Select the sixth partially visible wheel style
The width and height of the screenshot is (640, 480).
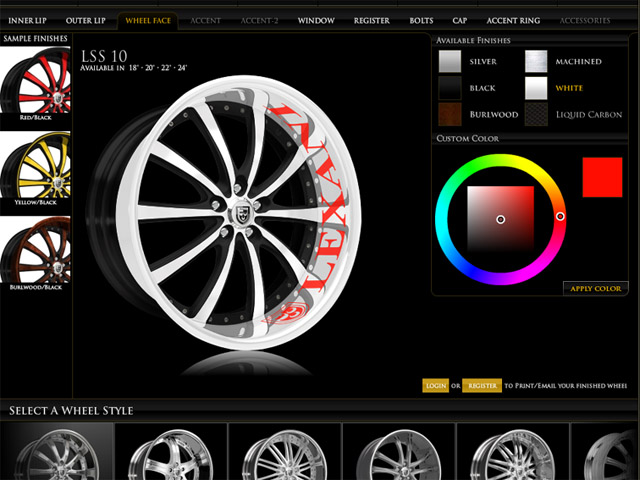tap(605, 451)
